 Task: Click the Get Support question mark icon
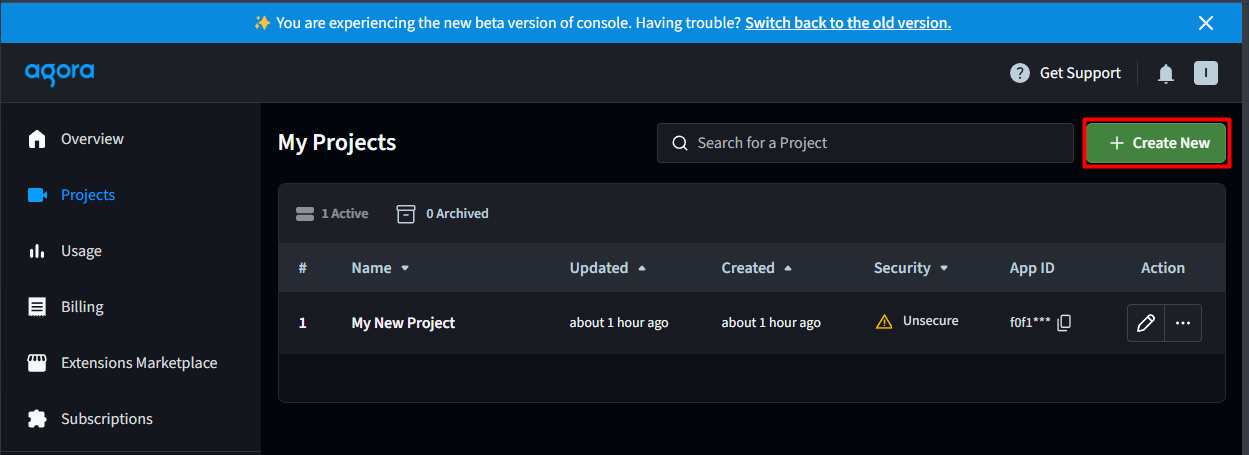click(1020, 73)
